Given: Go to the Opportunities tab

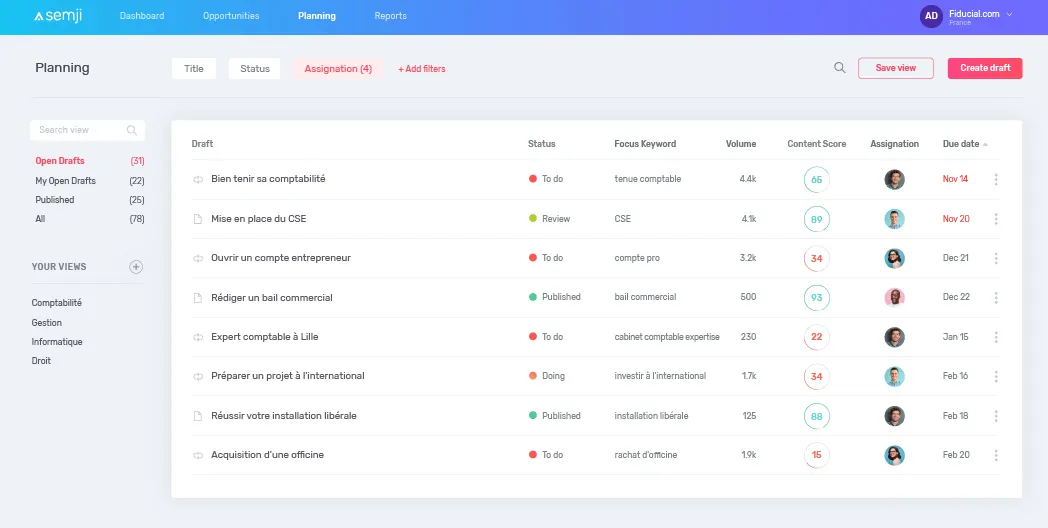Looking at the screenshot, I should (231, 16).
